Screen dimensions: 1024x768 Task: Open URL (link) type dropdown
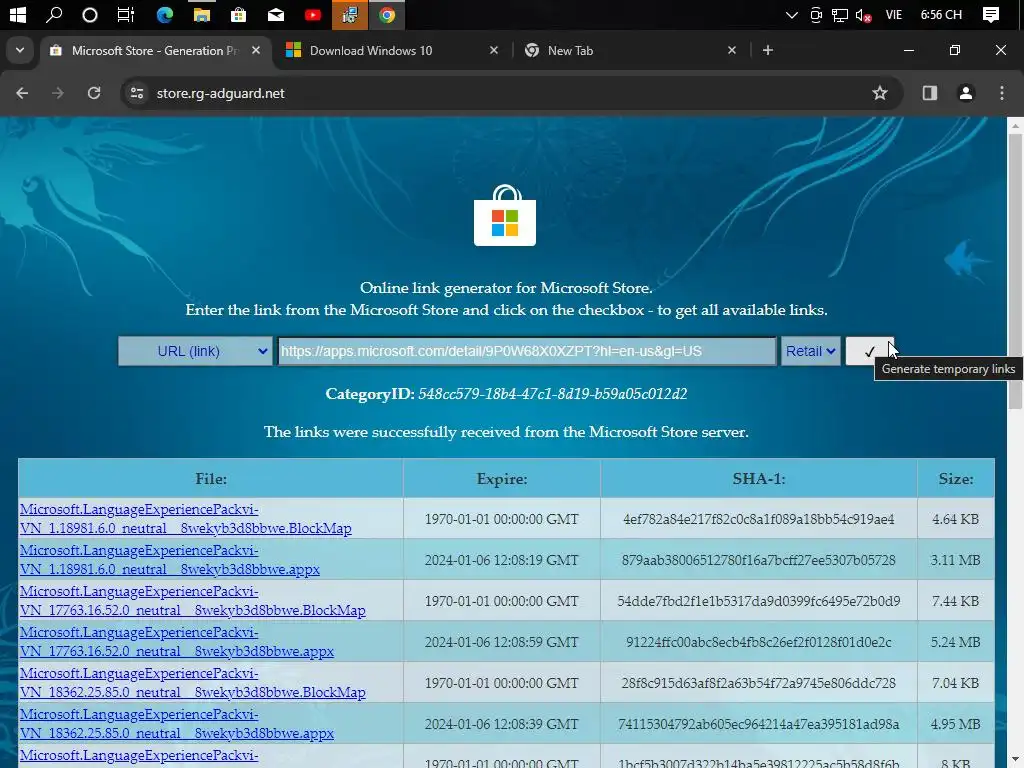(x=195, y=351)
